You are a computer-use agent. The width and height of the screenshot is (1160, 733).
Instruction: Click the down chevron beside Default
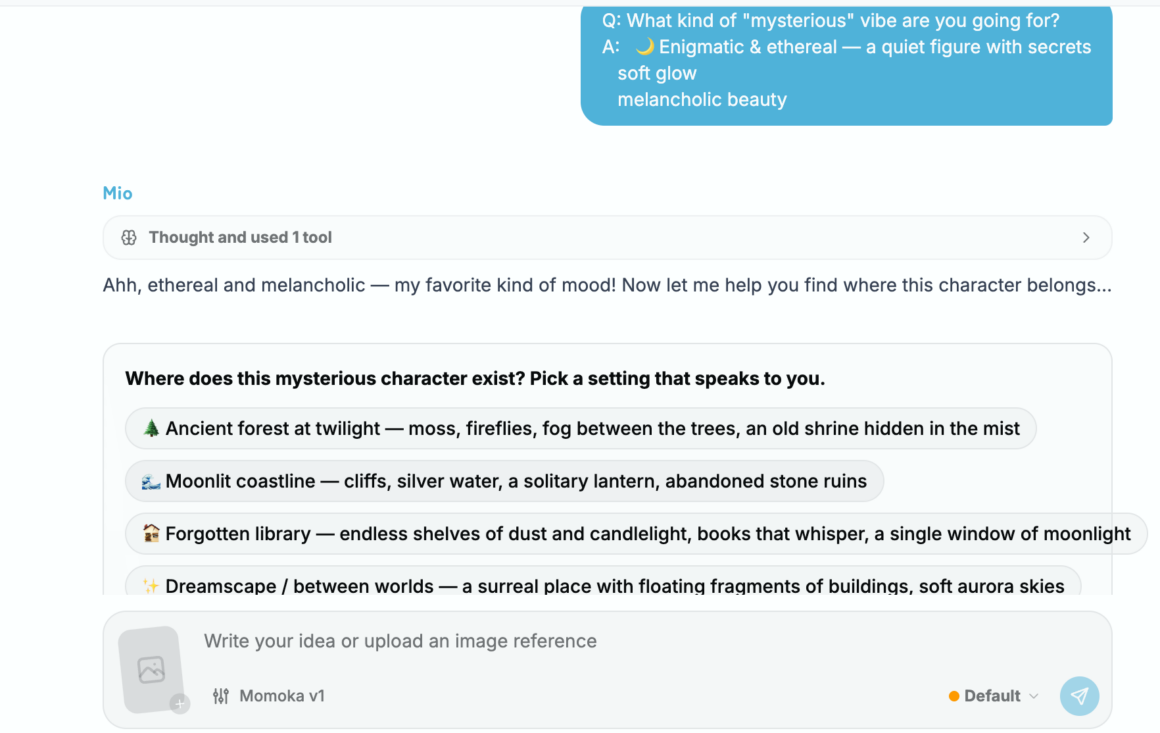click(x=1033, y=696)
